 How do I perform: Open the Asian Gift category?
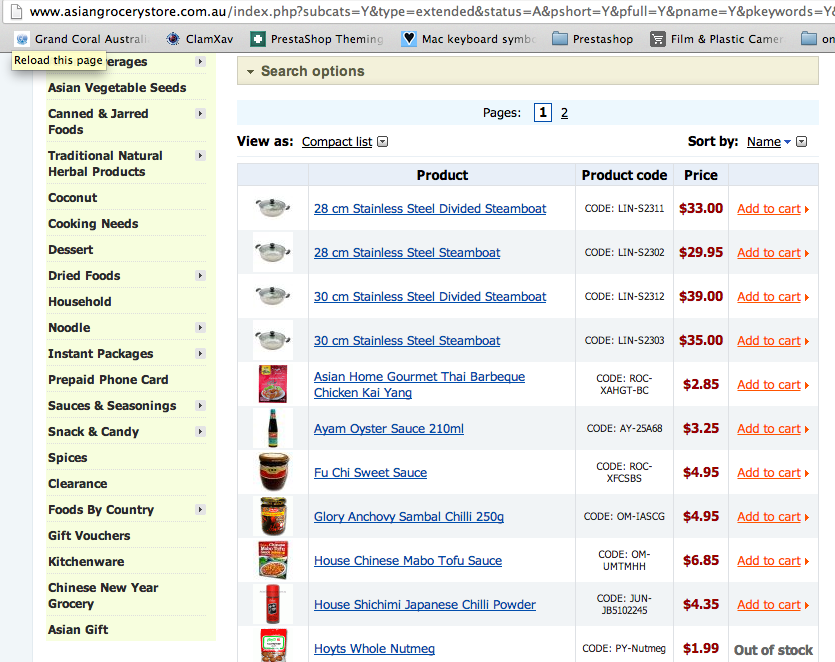coord(78,630)
